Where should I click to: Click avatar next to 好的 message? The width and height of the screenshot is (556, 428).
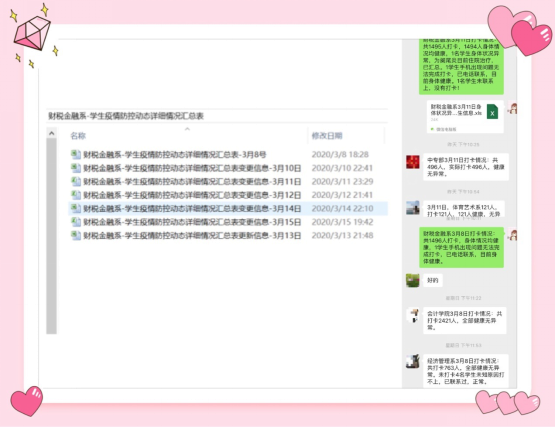(x=412, y=280)
